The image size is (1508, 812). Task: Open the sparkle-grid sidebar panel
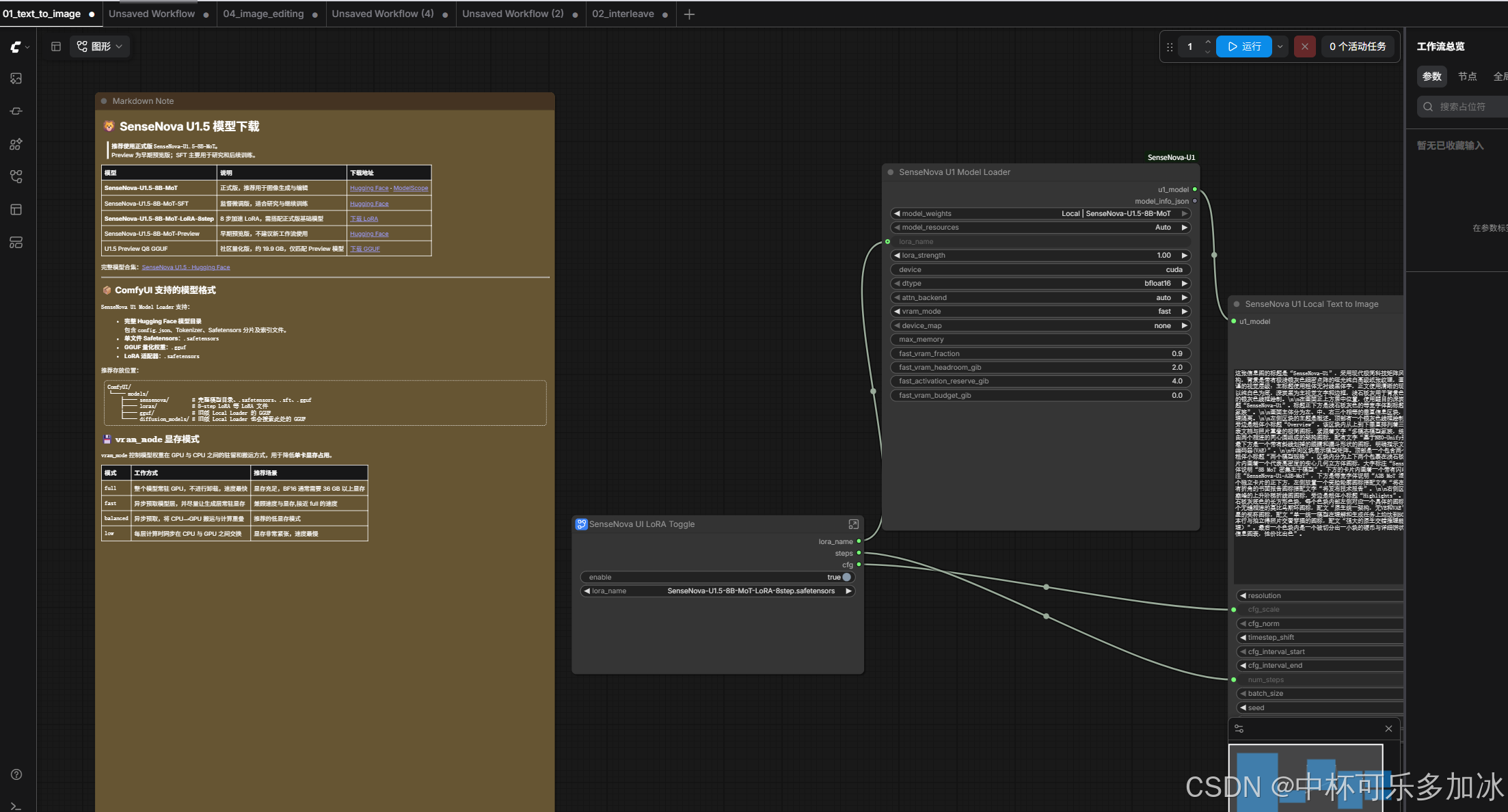(16, 144)
